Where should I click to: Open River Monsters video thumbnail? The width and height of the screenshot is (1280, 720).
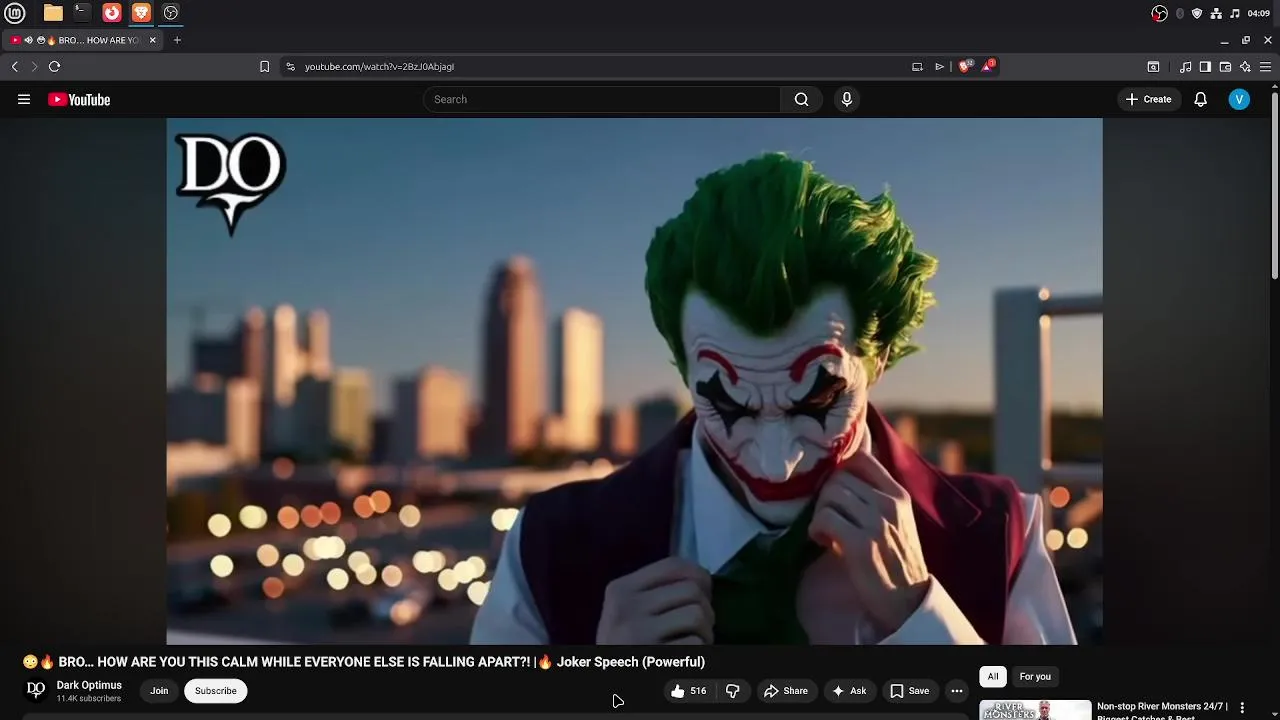tap(1035, 710)
